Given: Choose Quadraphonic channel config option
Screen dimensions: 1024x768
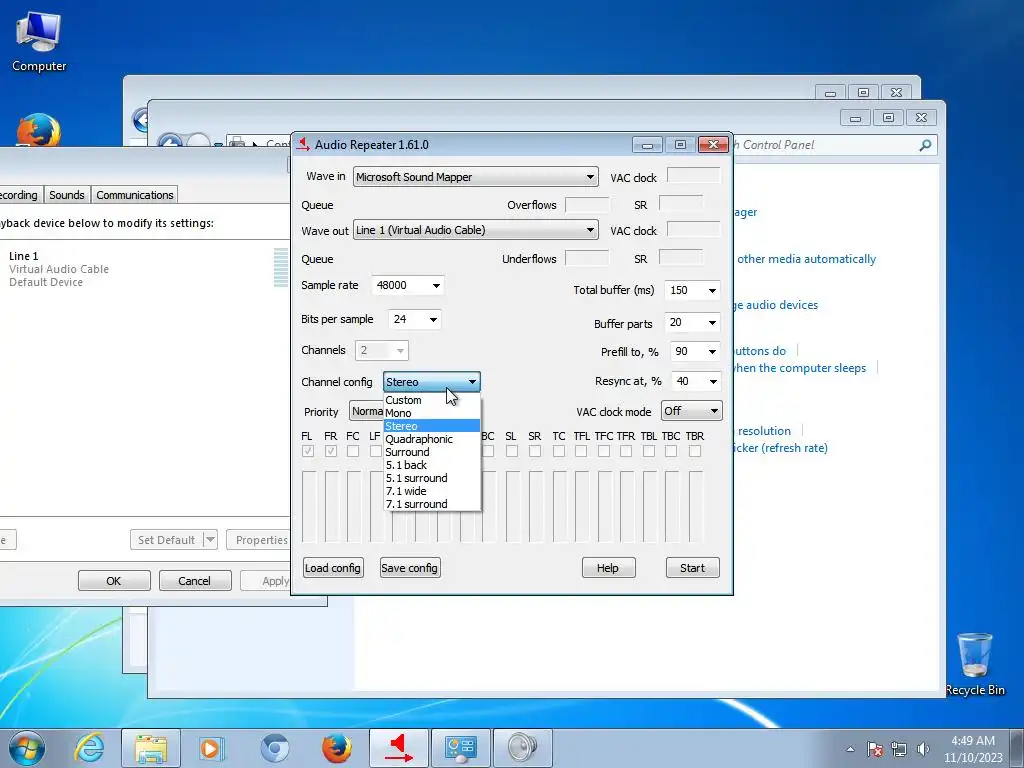Looking at the screenshot, I should tap(432, 439).
